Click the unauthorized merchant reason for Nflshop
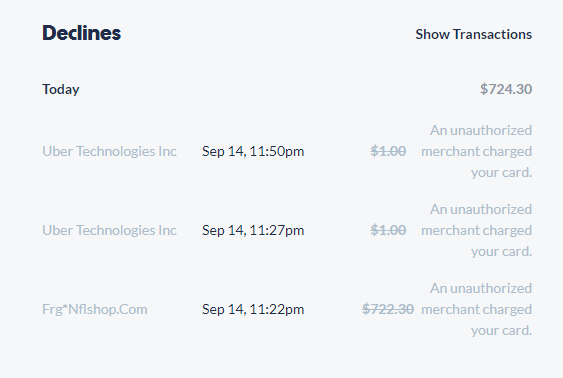 (x=476, y=309)
